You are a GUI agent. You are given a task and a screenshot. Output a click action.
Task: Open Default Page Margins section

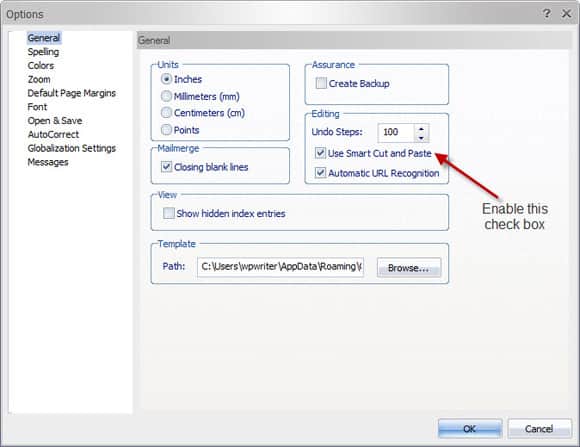click(x=72, y=93)
